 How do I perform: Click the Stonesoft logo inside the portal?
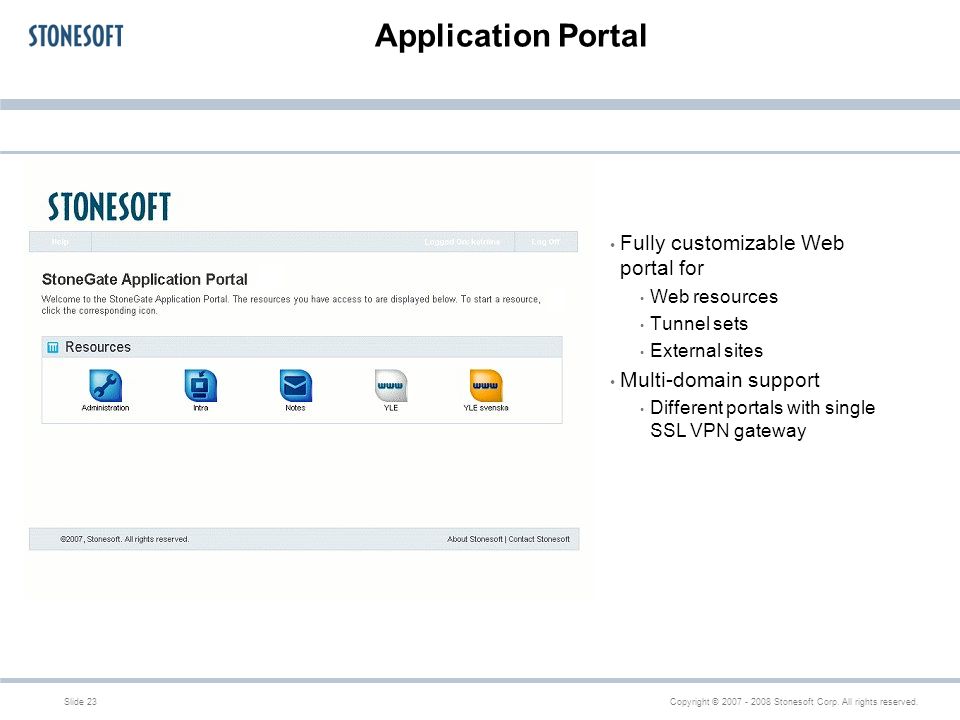(x=109, y=206)
